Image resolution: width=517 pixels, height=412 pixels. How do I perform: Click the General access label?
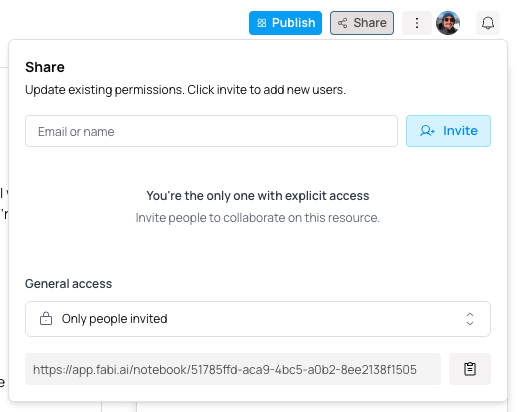coord(69,284)
